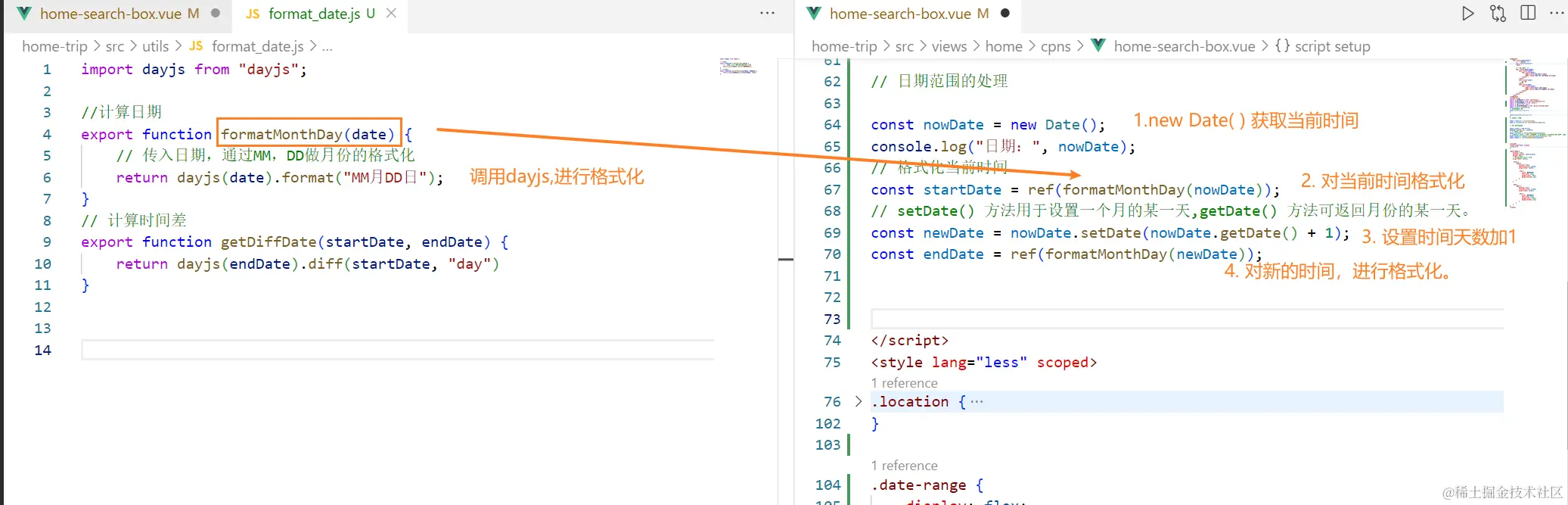Image resolution: width=1568 pixels, height=505 pixels.
Task: Click left editor minimap
Action: (x=738, y=66)
